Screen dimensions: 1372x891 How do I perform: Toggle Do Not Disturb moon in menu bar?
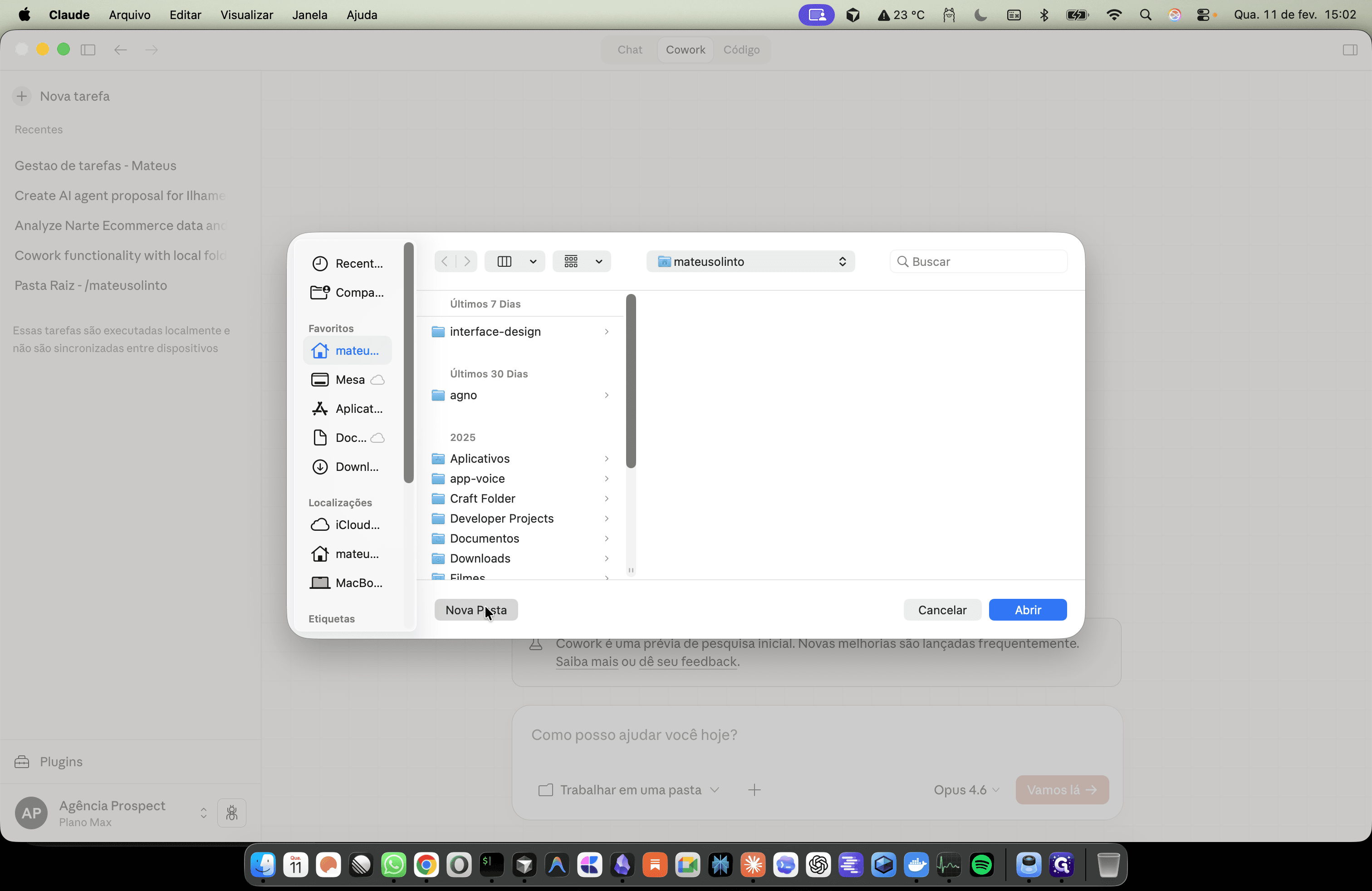(x=980, y=15)
